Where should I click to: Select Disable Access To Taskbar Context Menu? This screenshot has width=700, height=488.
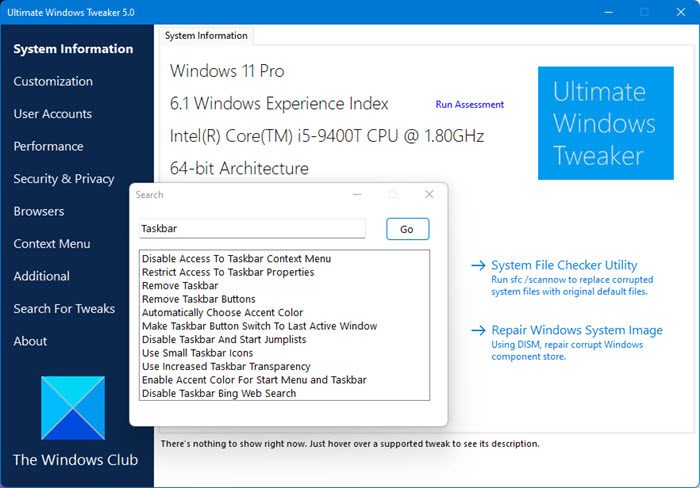[237, 259]
